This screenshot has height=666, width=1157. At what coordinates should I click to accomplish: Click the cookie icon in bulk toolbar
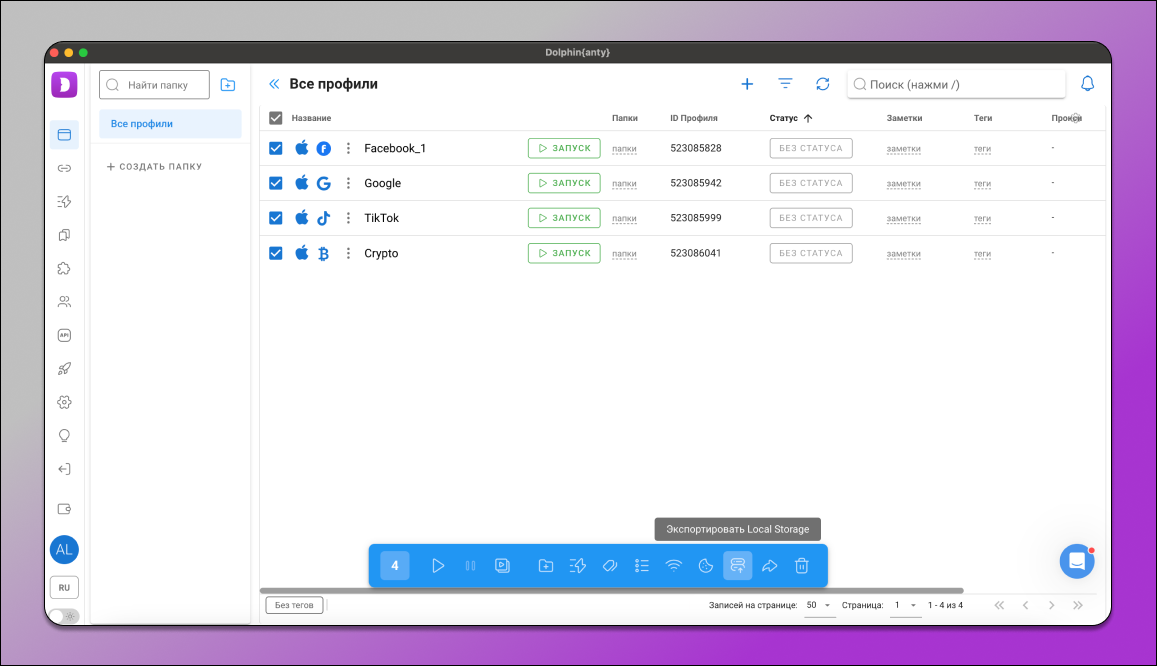pyautogui.click(x=706, y=566)
